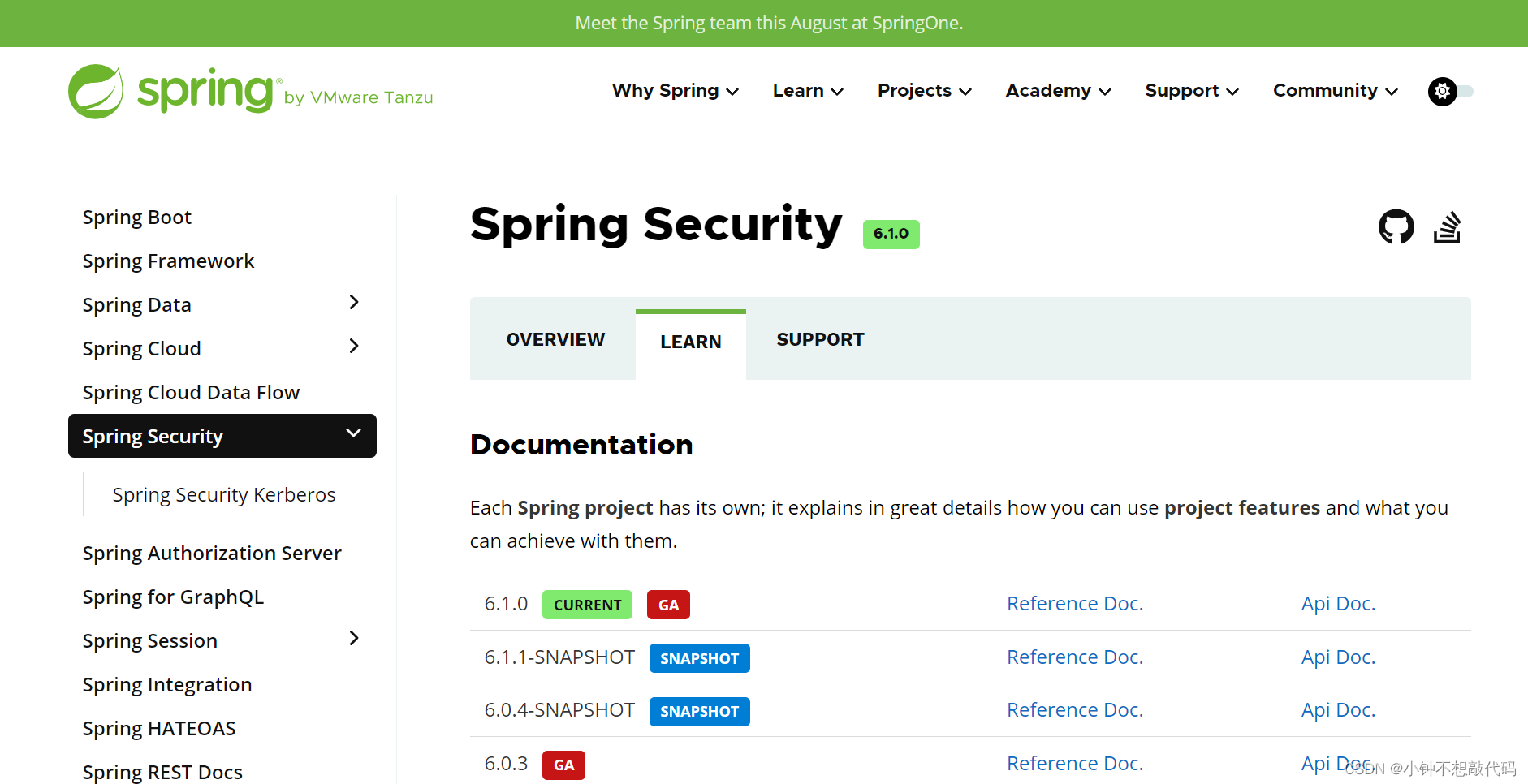Open Reference Doc. for version 6.1.0
Viewport: 1528px width, 784px height.
click(1074, 604)
